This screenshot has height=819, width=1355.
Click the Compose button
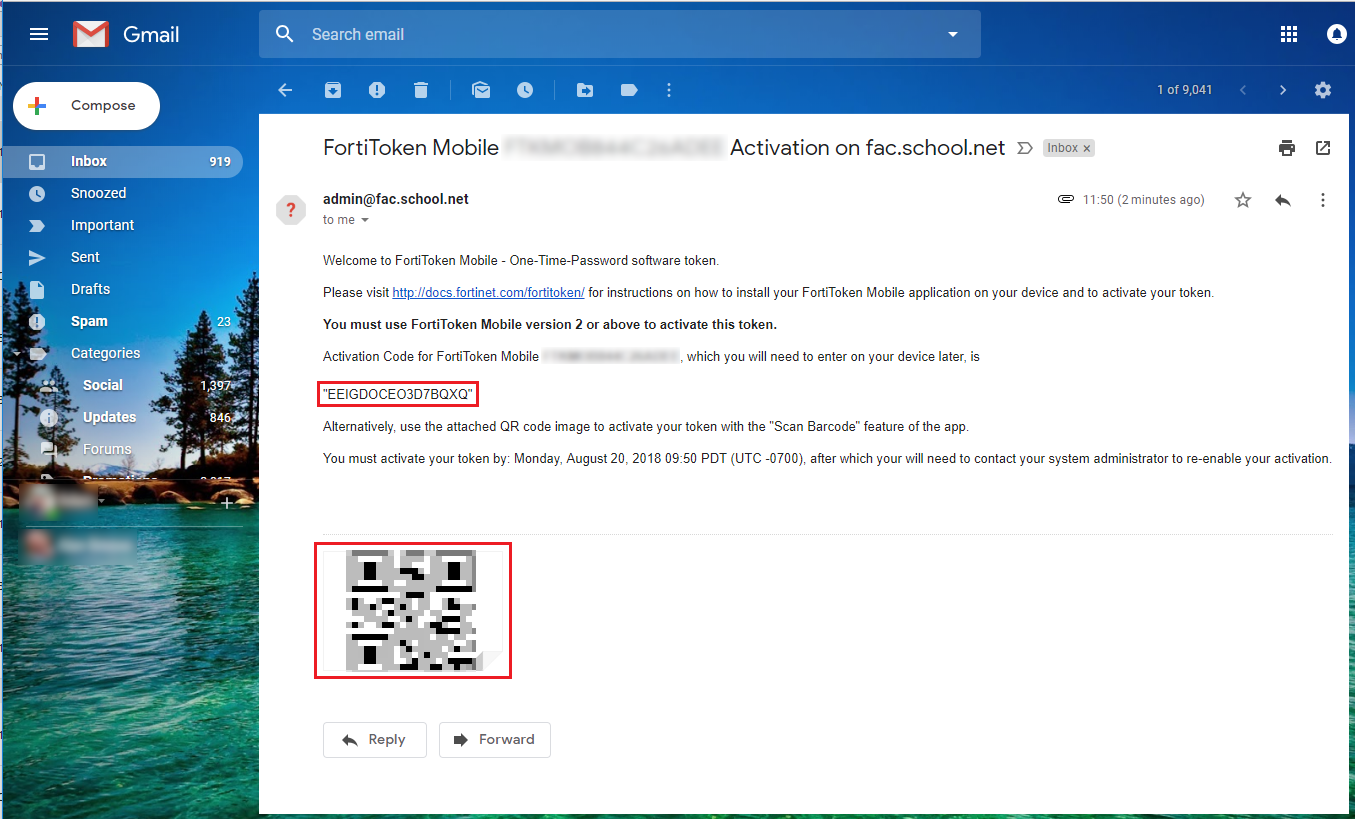(x=86, y=106)
